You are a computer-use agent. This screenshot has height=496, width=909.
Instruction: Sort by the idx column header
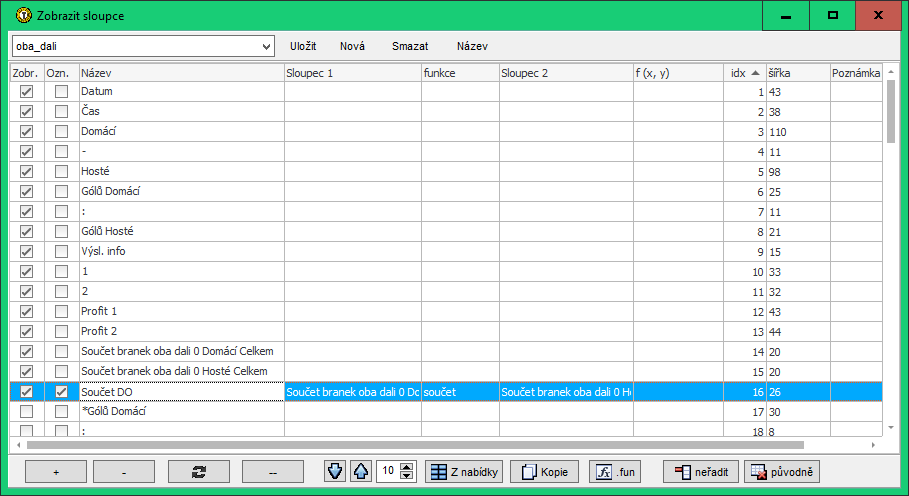(744, 73)
